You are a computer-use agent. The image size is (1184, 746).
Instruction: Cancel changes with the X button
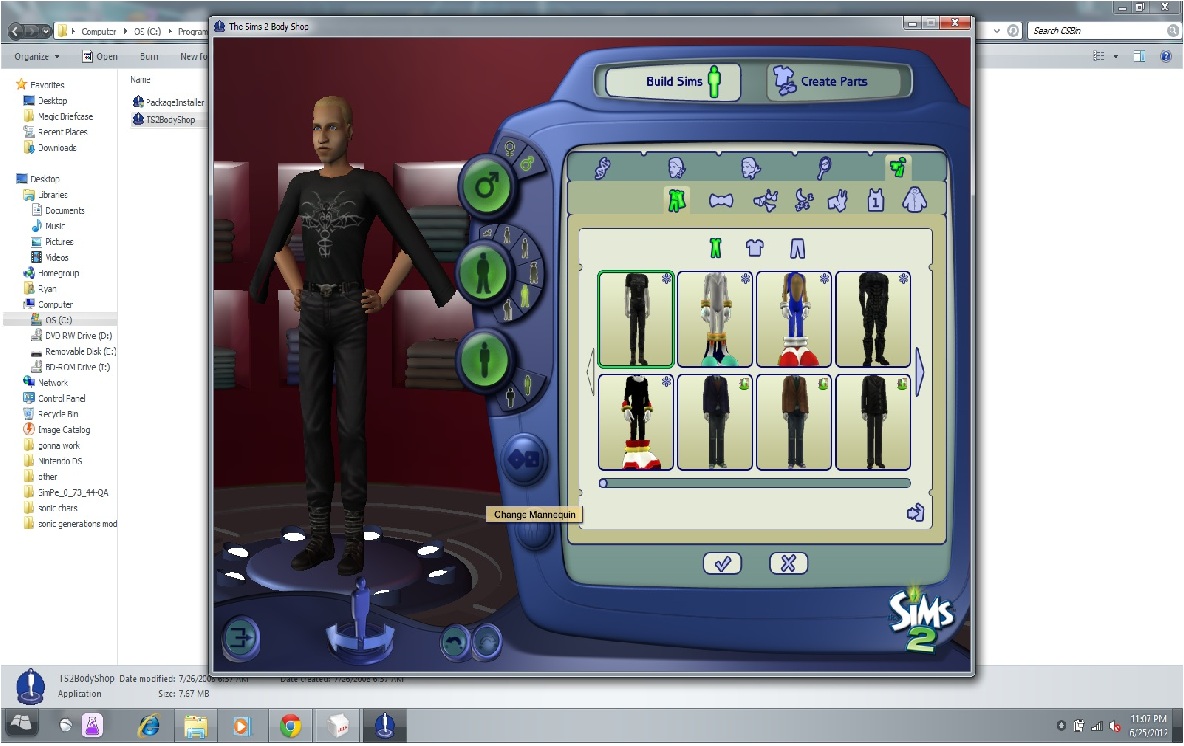point(788,563)
